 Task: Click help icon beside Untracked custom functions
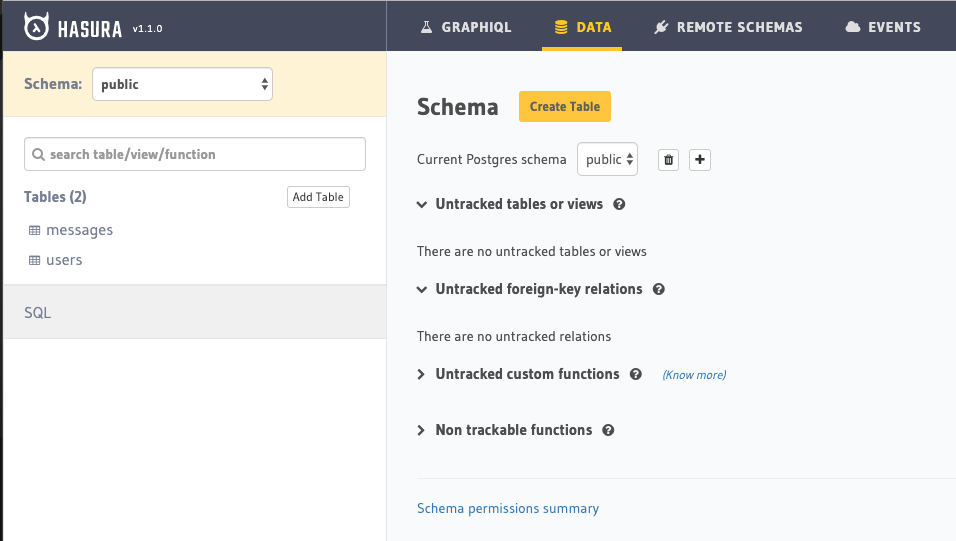coord(636,374)
